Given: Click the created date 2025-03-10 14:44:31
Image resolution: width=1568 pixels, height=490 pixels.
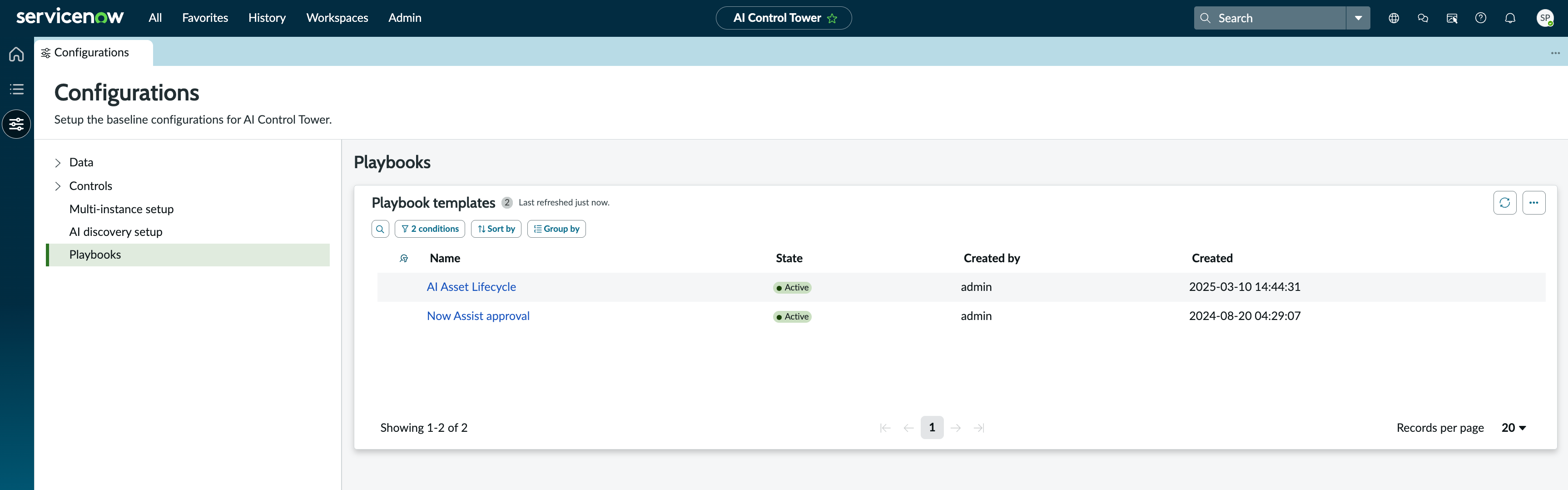Looking at the screenshot, I should (x=1244, y=287).
